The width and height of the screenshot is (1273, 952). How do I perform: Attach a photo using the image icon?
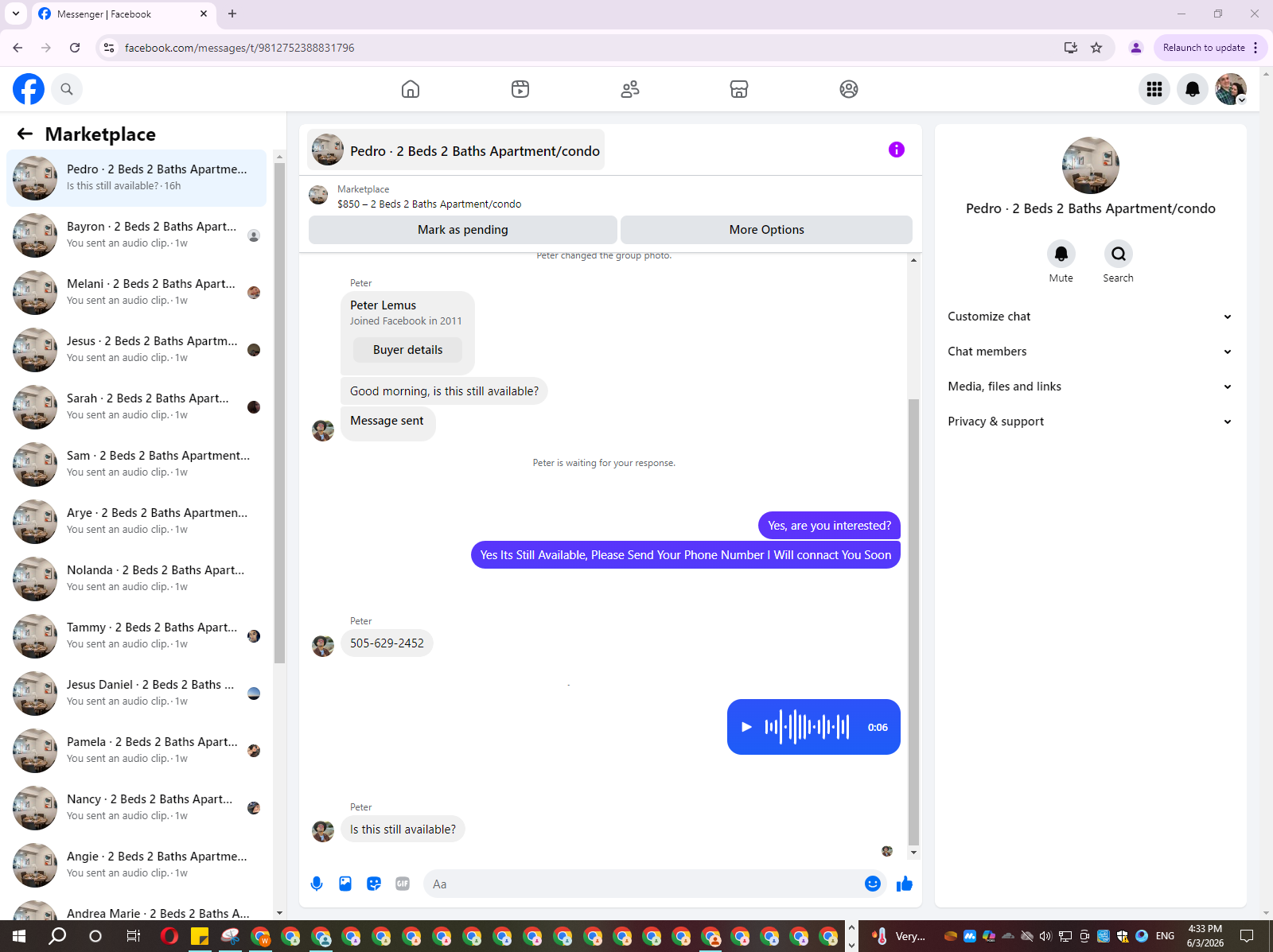[345, 884]
